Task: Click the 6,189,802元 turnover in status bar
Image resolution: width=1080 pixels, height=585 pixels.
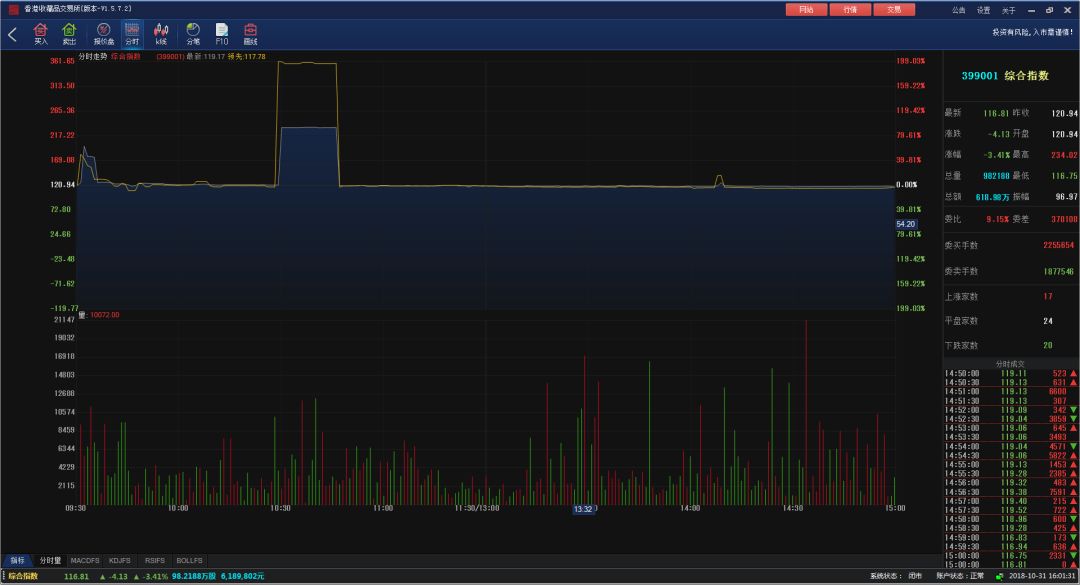Action: 242,576
